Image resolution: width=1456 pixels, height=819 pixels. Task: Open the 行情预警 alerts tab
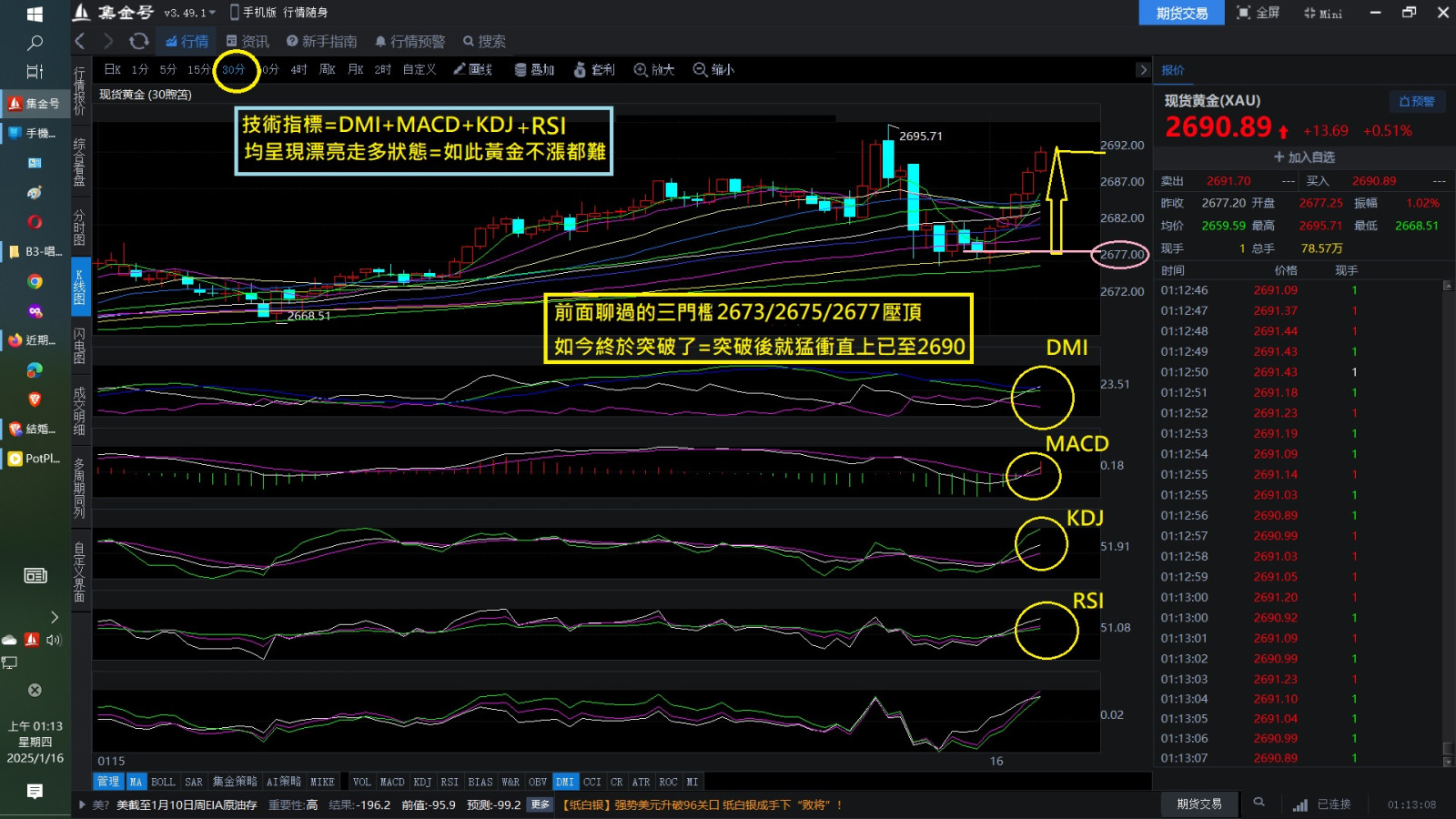409,41
